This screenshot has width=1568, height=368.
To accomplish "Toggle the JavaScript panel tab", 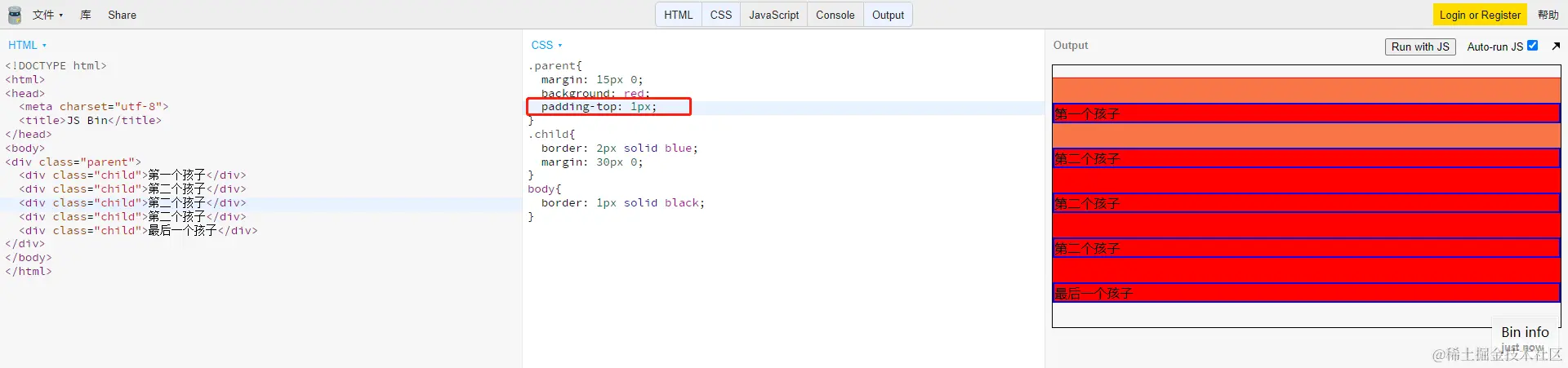I will (774, 15).
